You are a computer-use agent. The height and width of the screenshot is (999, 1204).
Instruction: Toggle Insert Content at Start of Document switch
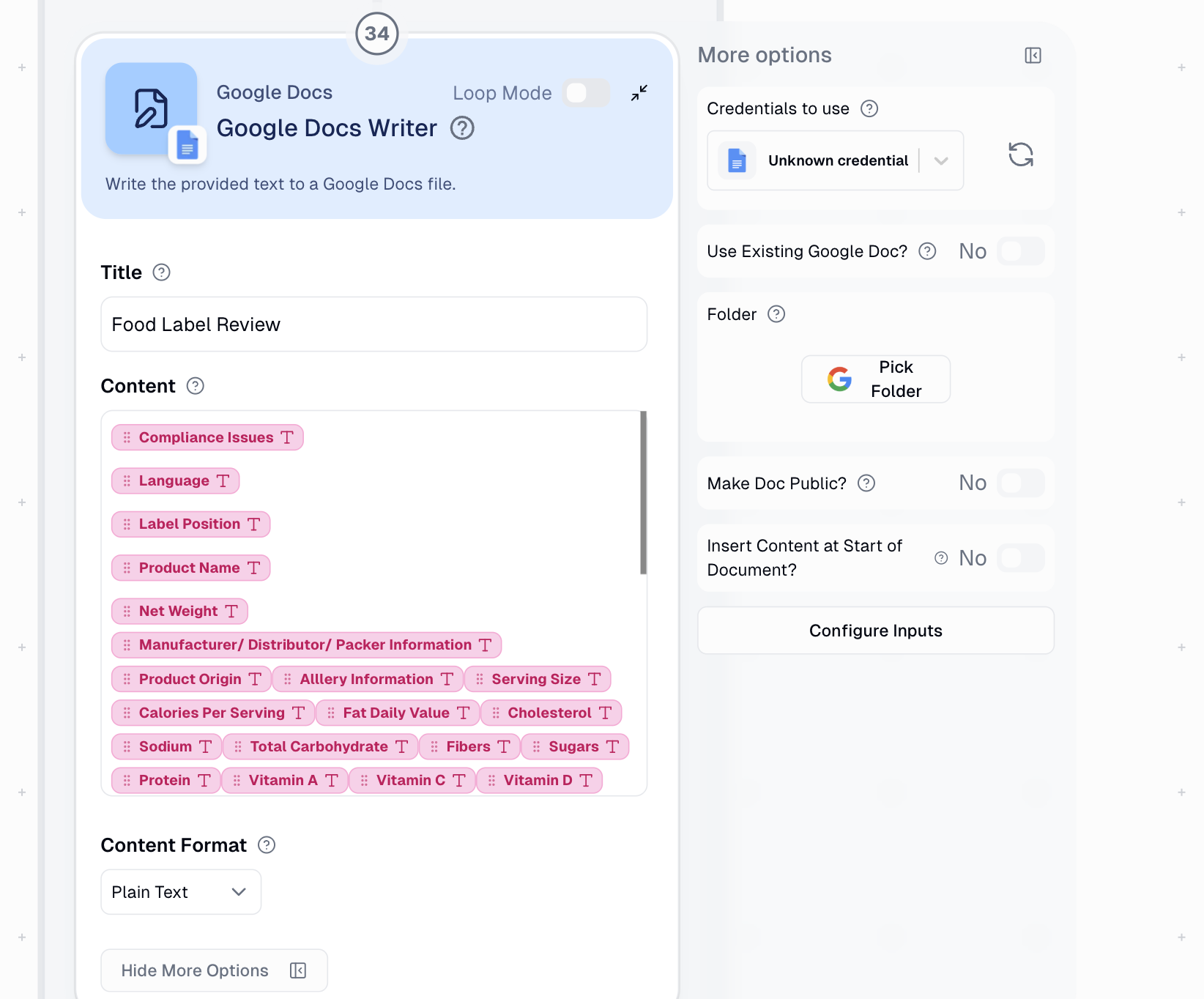click(1021, 558)
